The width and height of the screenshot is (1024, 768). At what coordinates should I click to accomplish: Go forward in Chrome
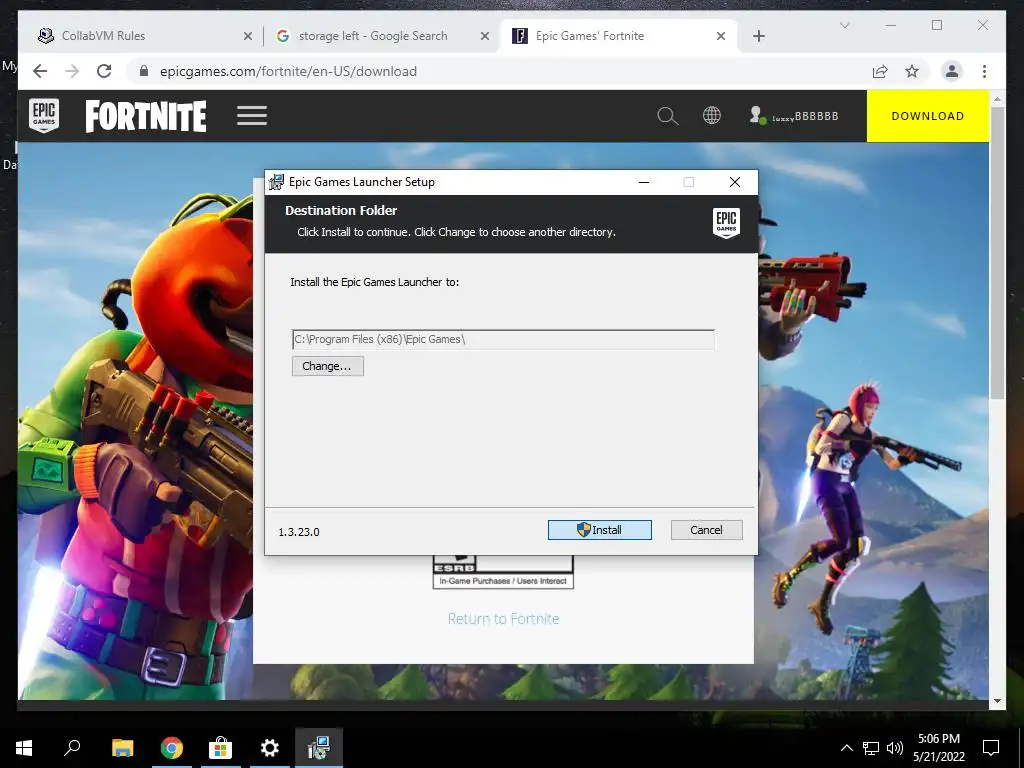click(72, 71)
